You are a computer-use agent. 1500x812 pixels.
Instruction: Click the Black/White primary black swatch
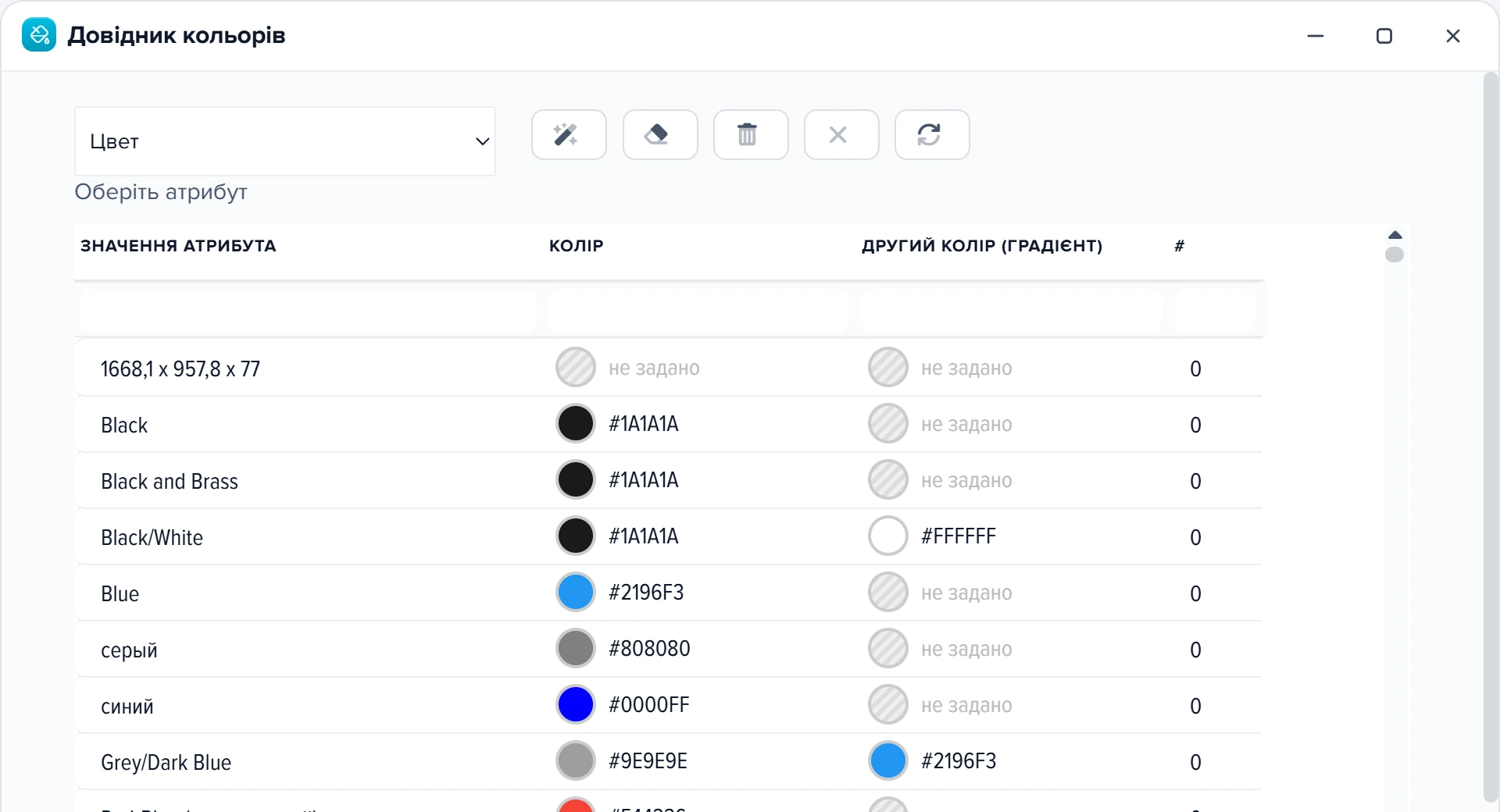tap(576, 536)
